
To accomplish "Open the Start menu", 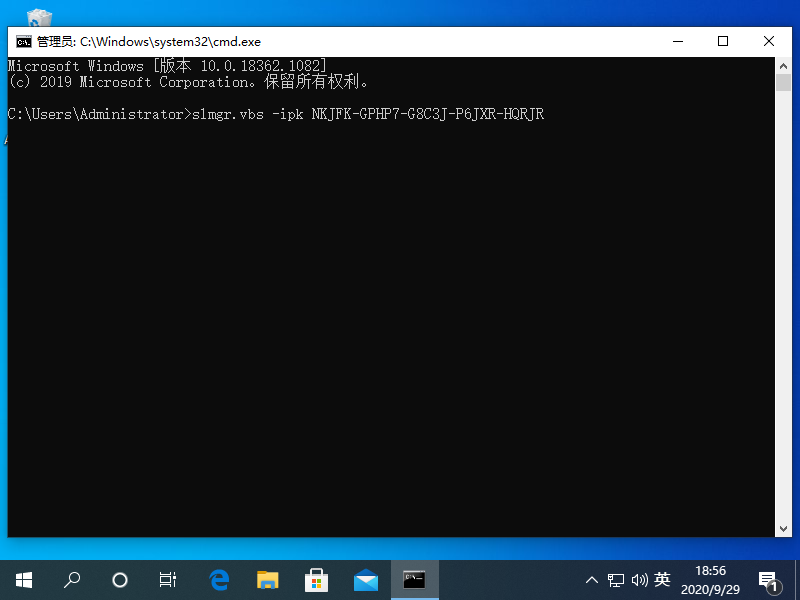I will pyautogui.click(x=24, y=580).
